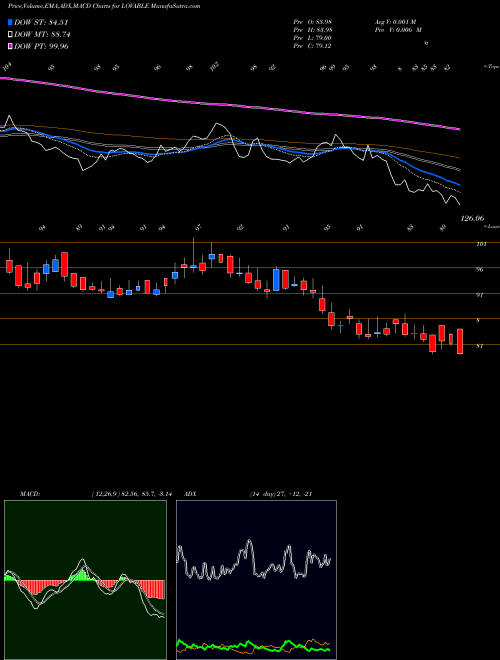Click the 96 price axis label
The height and width of the screenshot is (660, 500).
tap(479, 270)
